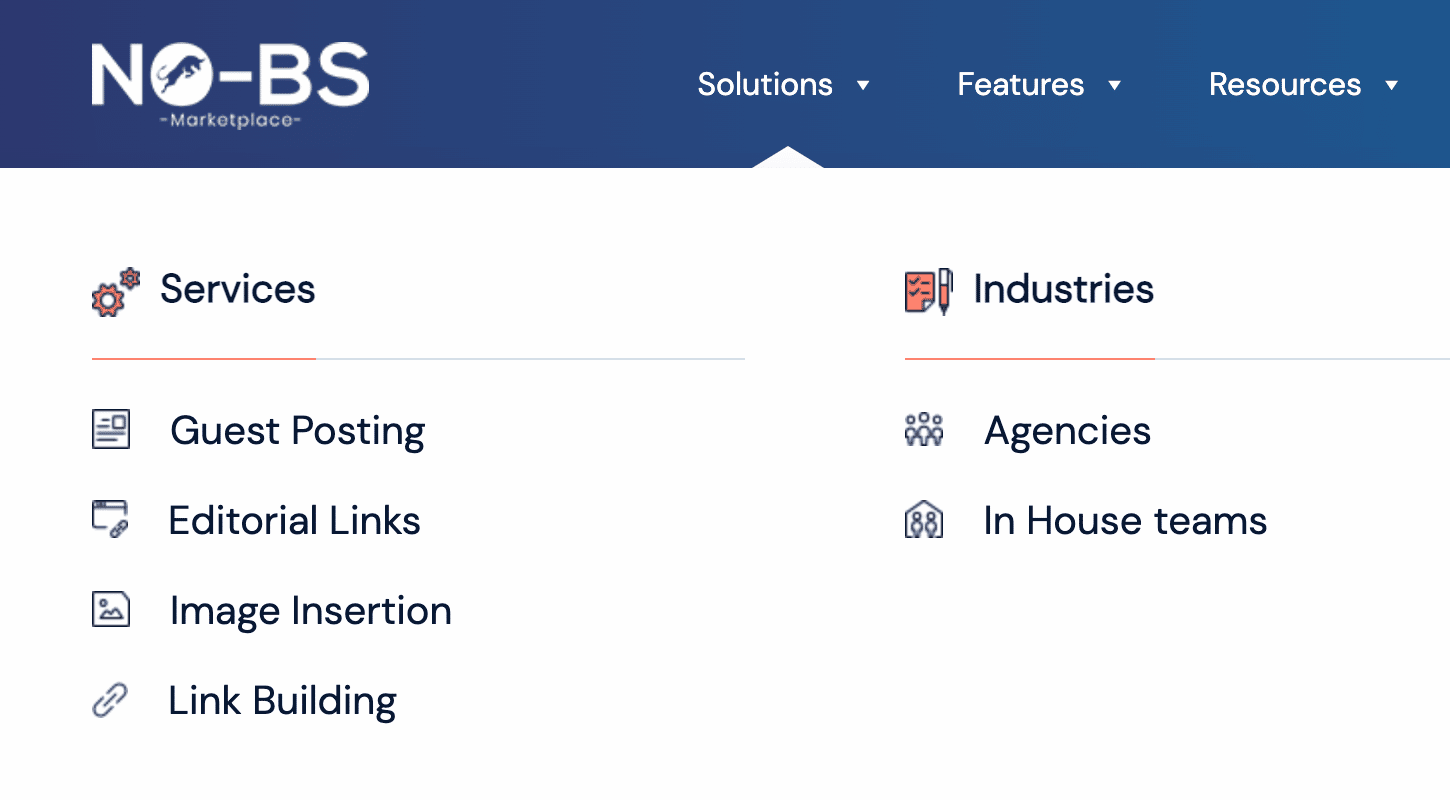Click the chain icon for Link Building
This screenshot has width=1450, height=800.
click(x=110, y=700)
